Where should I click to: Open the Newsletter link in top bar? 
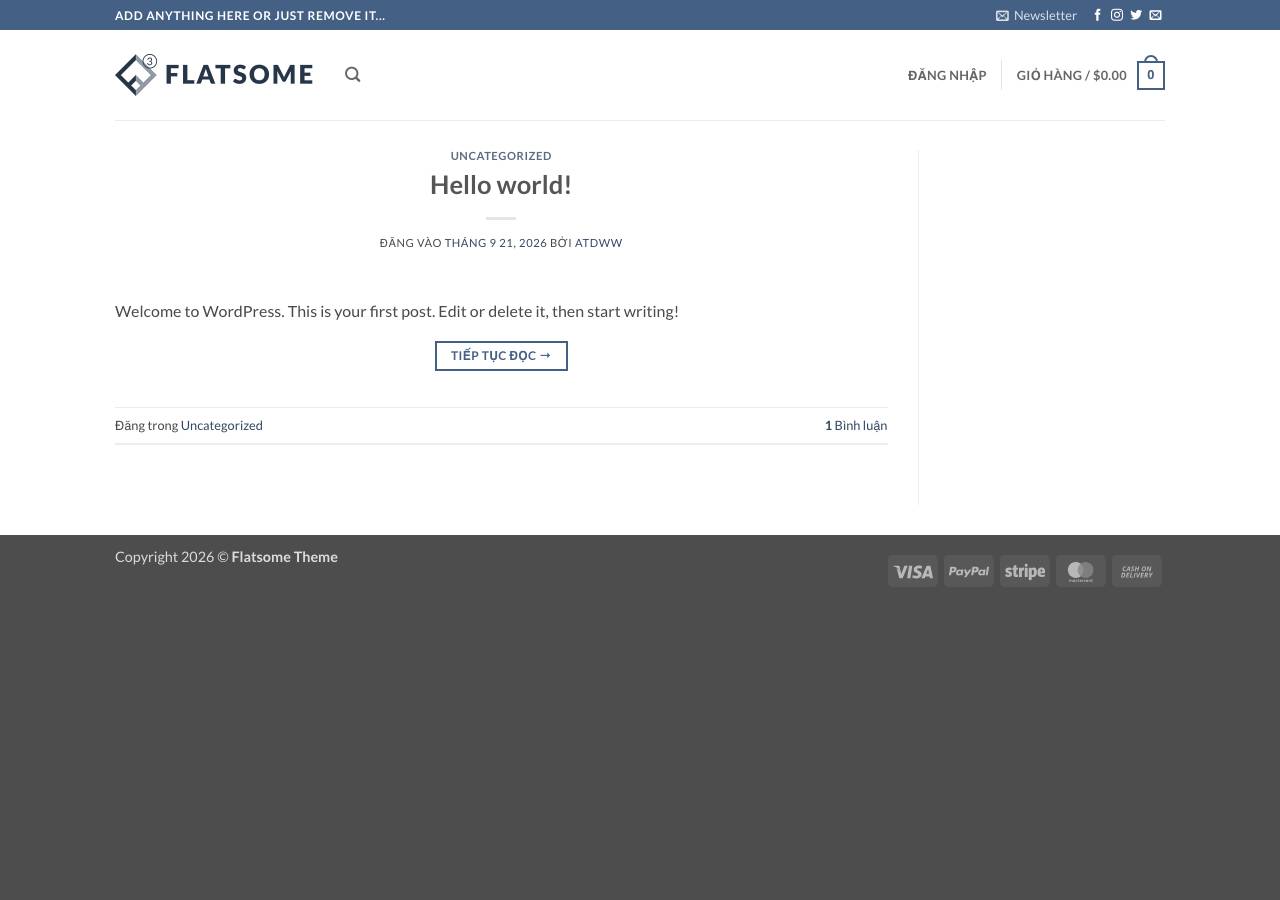pos(1036,15)
